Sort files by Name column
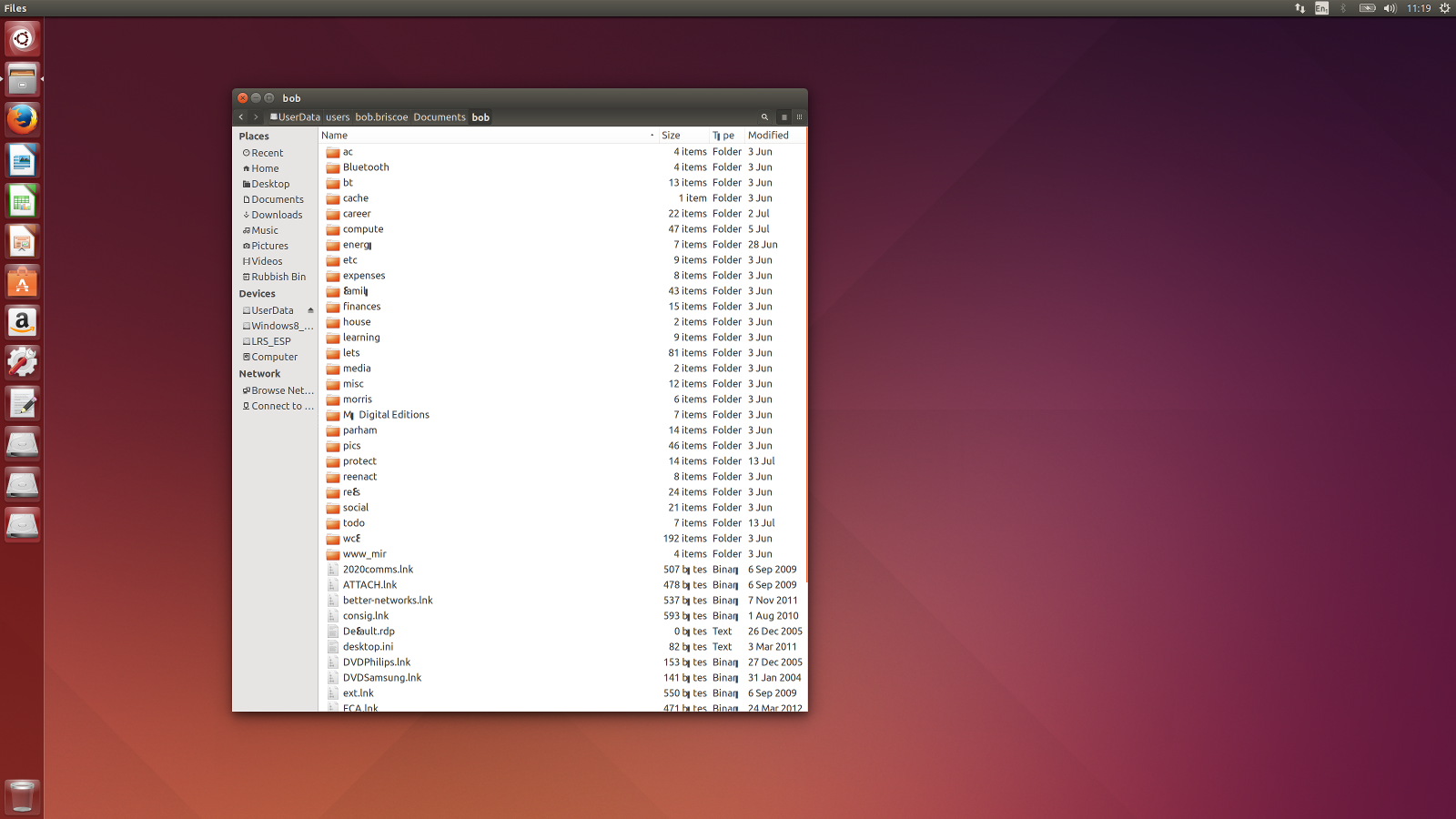The width and height of the screenshot is (1456, 819). 335,136
